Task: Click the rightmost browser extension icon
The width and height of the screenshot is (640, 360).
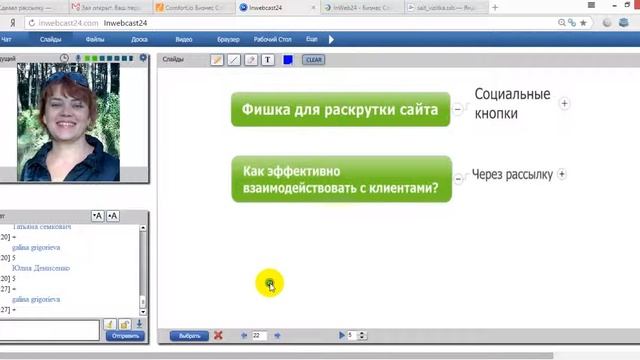Action: tap(623, 23)
